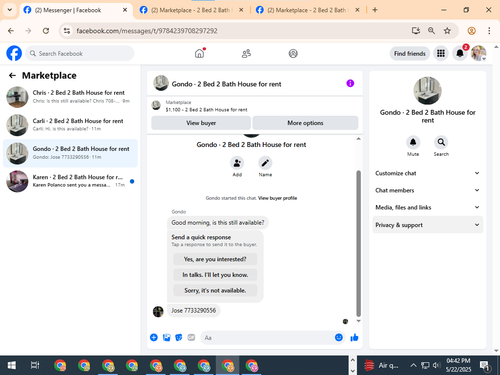Expand Privacy & support section
Screen dimensions: 500x375
tap(428, 225)
